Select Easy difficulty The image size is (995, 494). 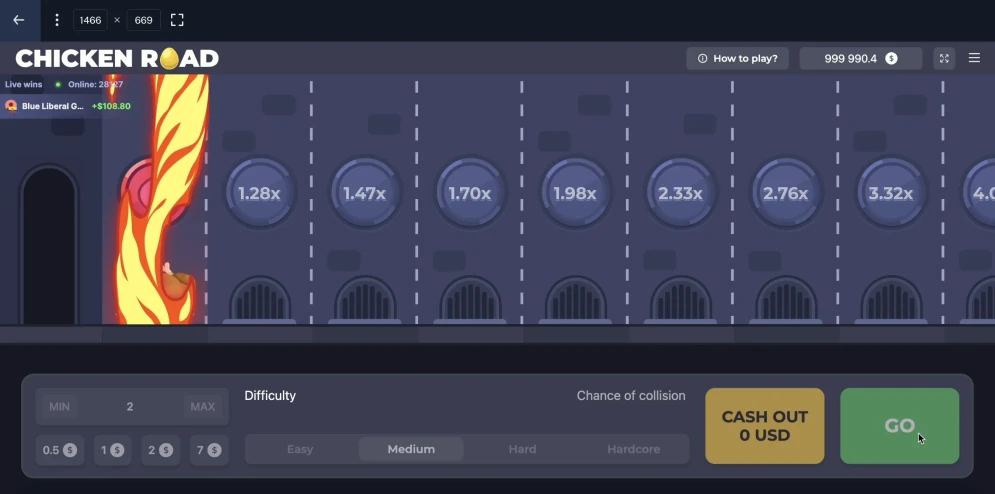click(300, 449)
